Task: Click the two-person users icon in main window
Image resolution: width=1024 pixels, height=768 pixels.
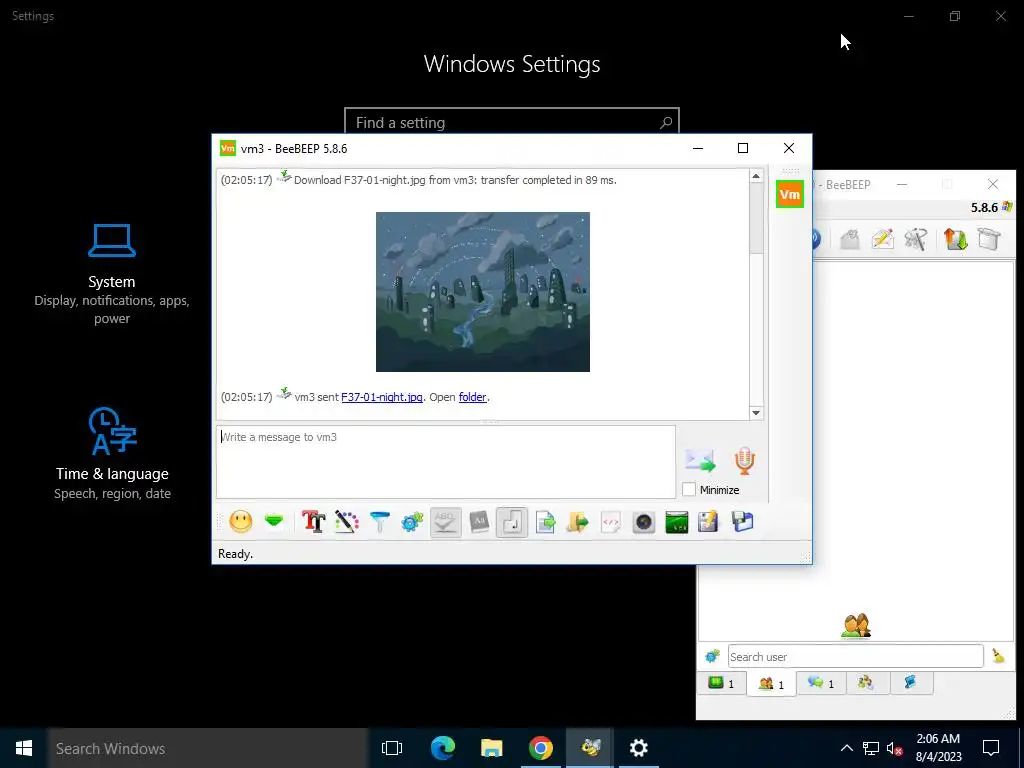Action: click(856, 626)
